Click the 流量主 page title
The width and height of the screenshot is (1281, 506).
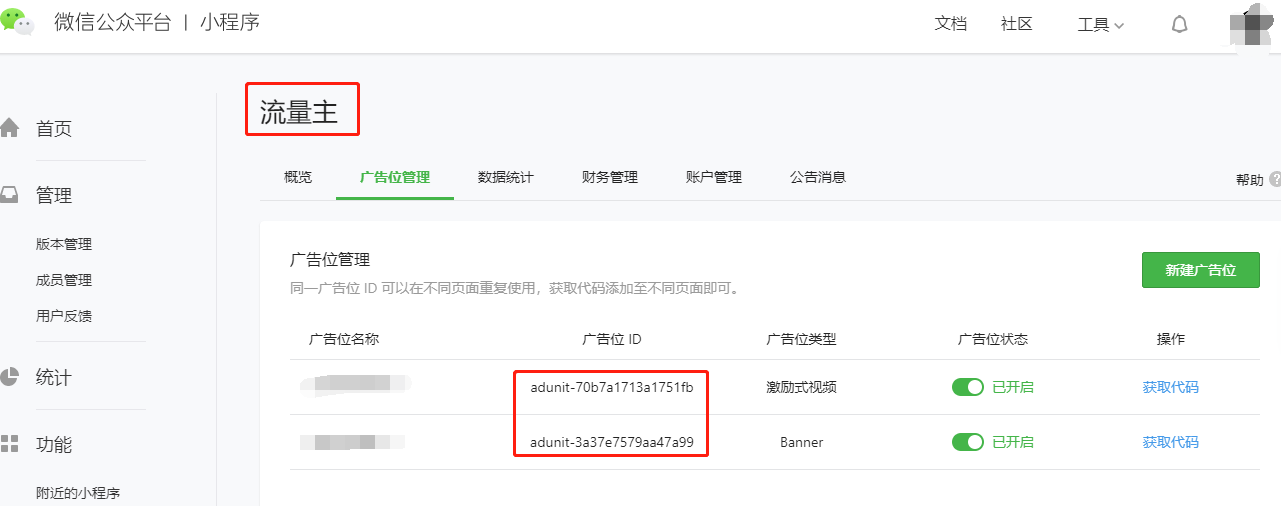[299, 112]
